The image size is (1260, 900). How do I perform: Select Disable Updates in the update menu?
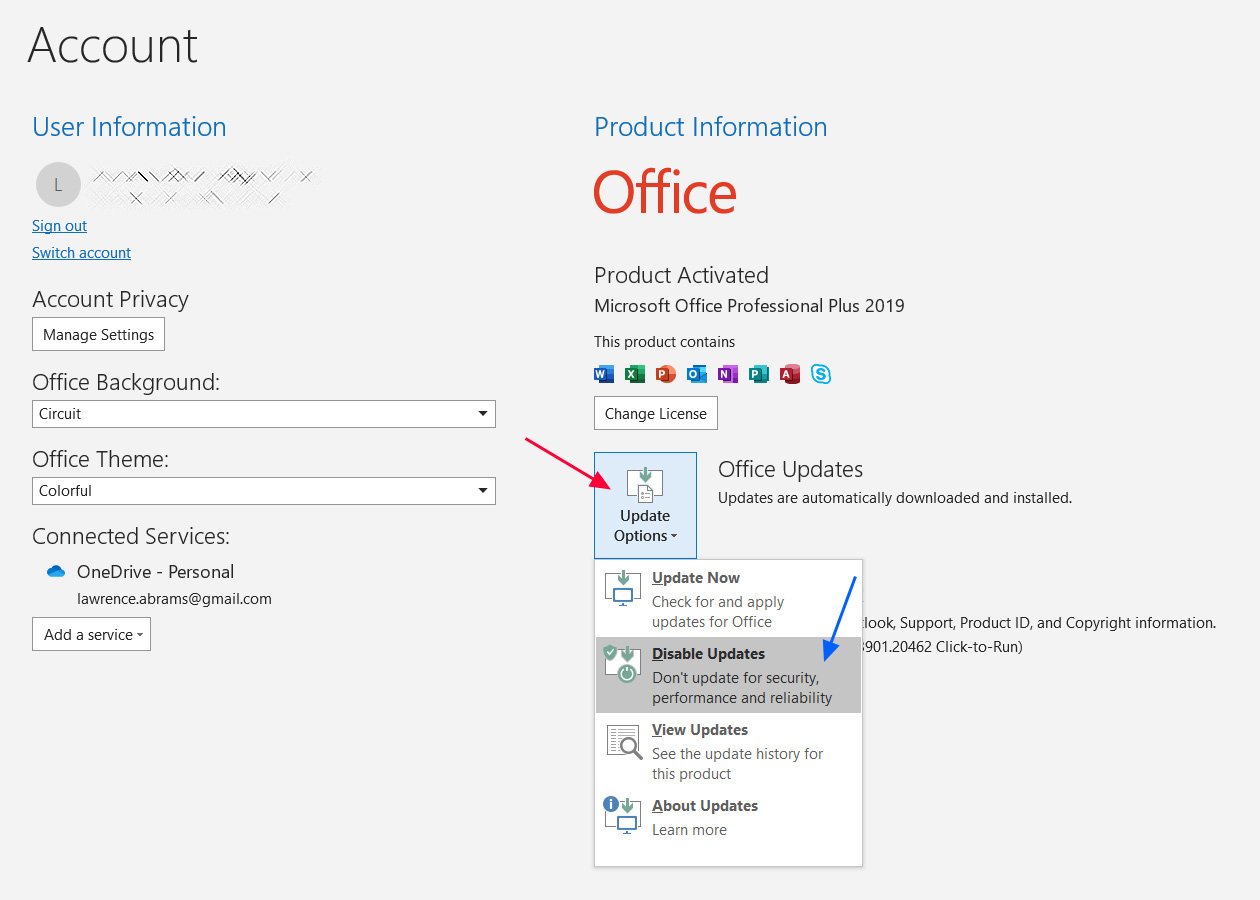[x=728, y=675]
